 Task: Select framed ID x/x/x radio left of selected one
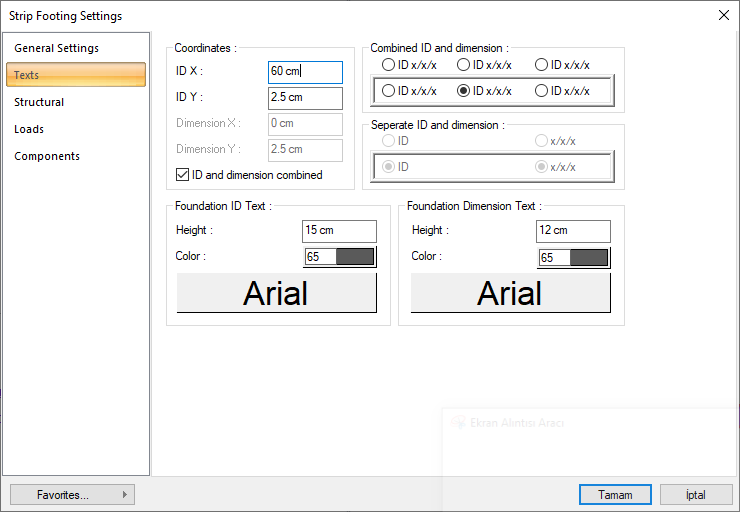tap(389, 91)
